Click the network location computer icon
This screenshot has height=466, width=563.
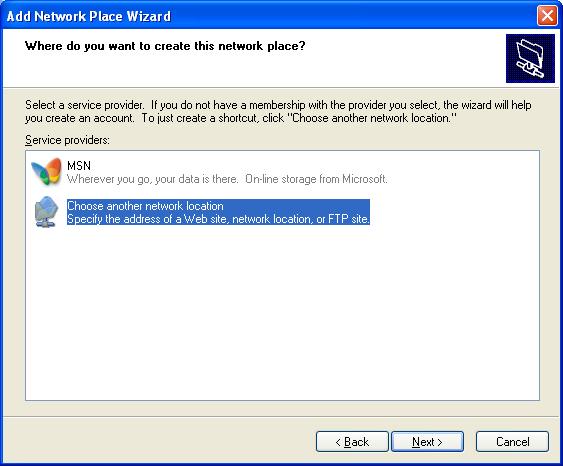pyautogui.click(x=46, y=212)
